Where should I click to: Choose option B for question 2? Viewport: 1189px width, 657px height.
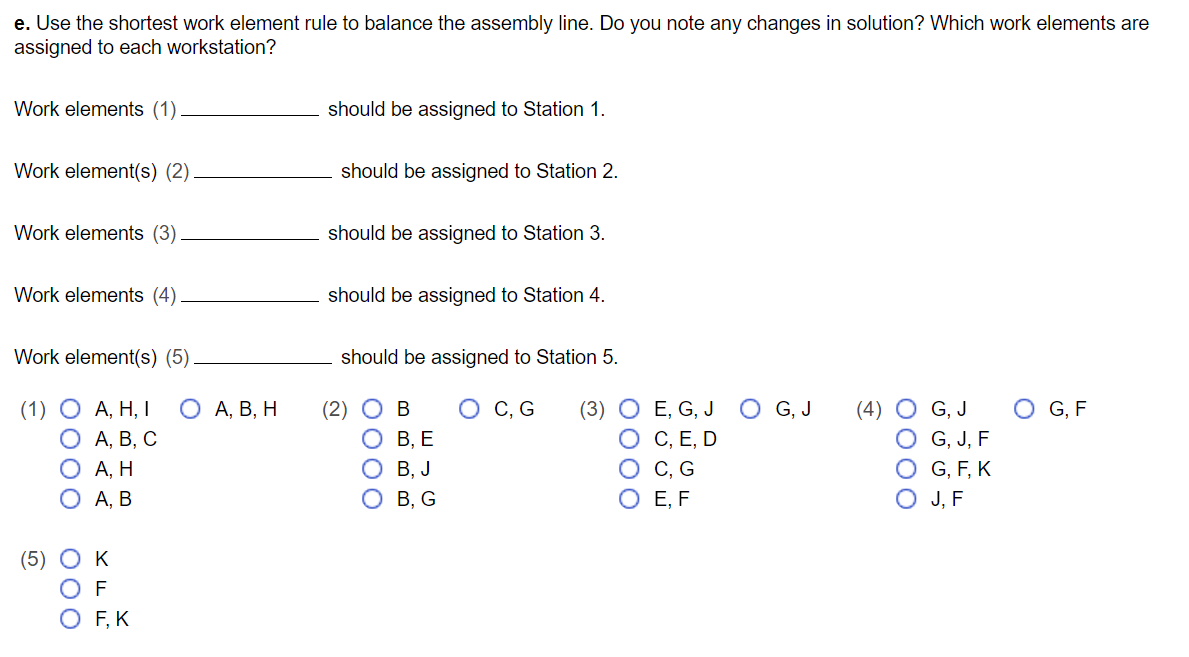coord(371,407)
